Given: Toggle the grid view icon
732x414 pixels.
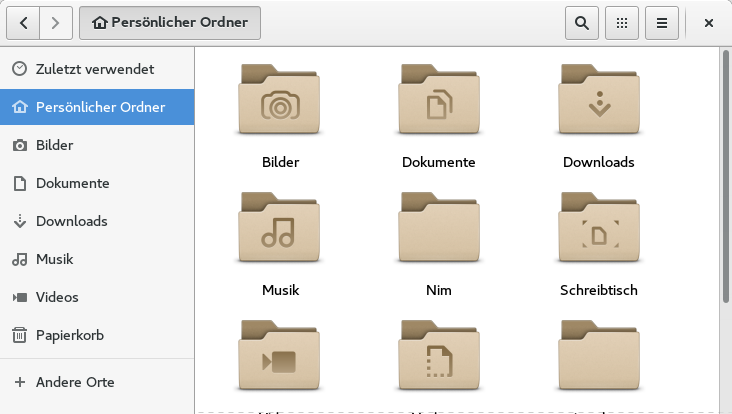Looking at the screenshot, I should tap(622, 23).
